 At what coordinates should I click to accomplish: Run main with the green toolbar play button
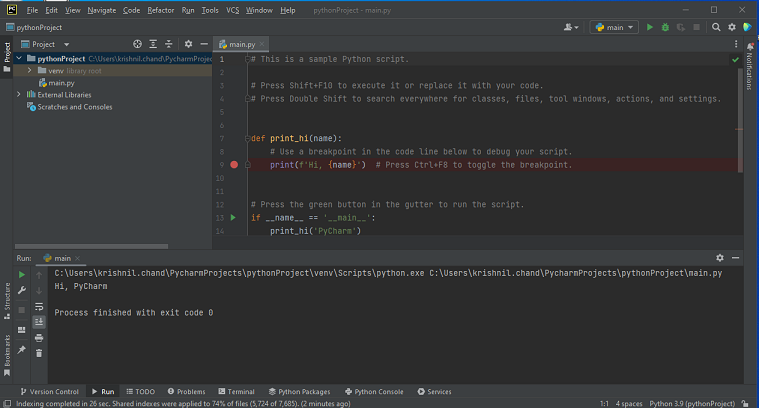coord(650,28)
